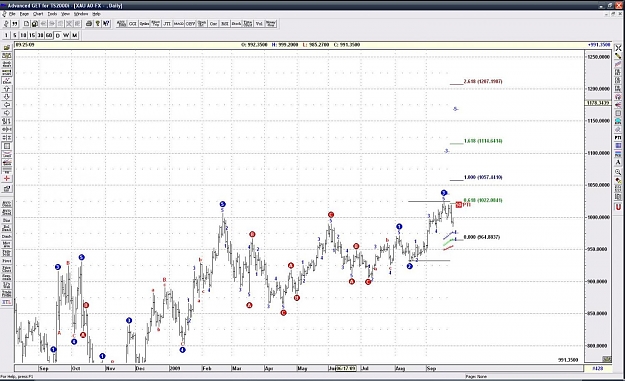
Task: Click the context help arrow icon
Action: tap(106, 24)
